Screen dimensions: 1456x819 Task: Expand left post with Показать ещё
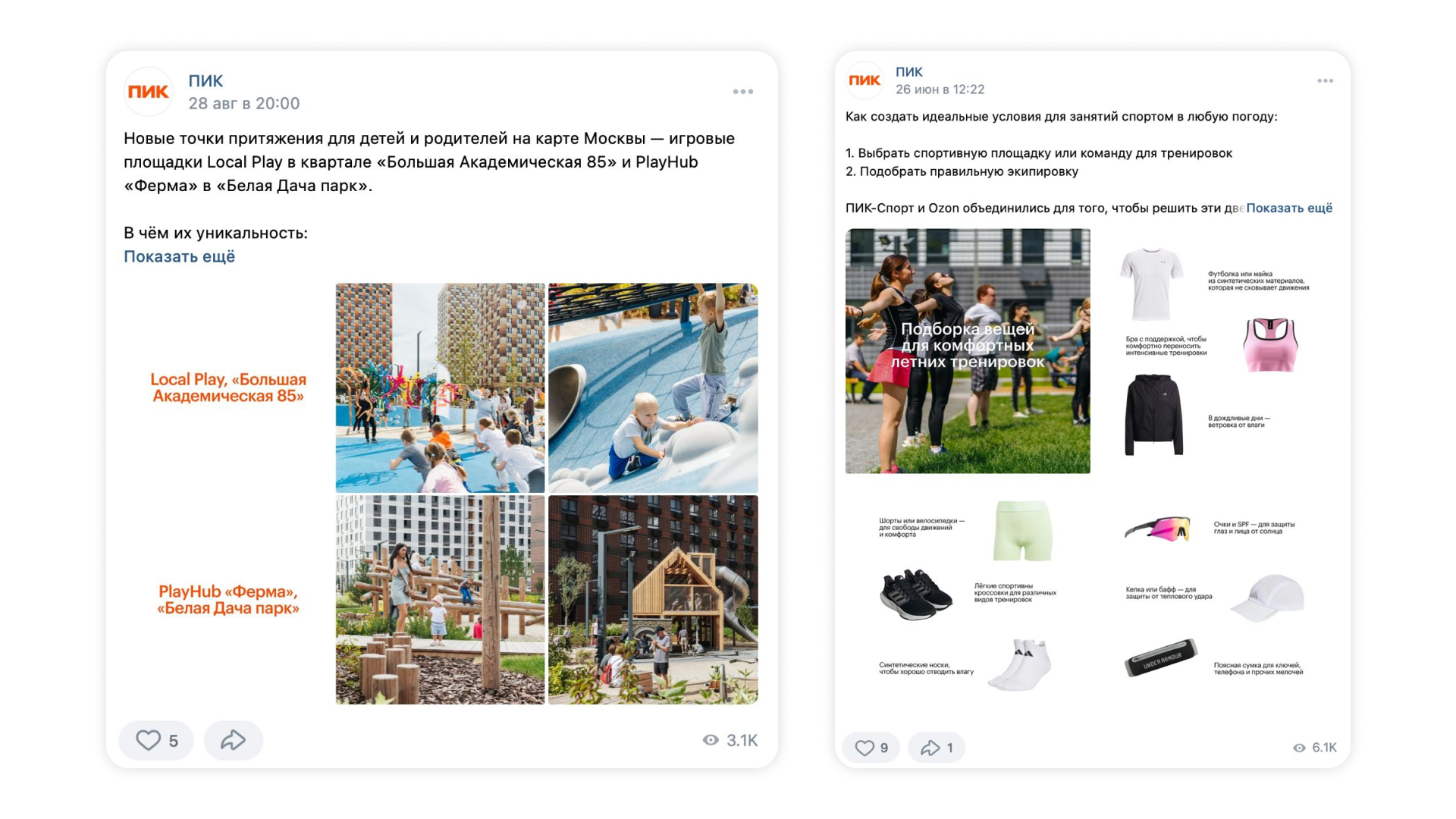pyautogui.click(x=180, y=256)
